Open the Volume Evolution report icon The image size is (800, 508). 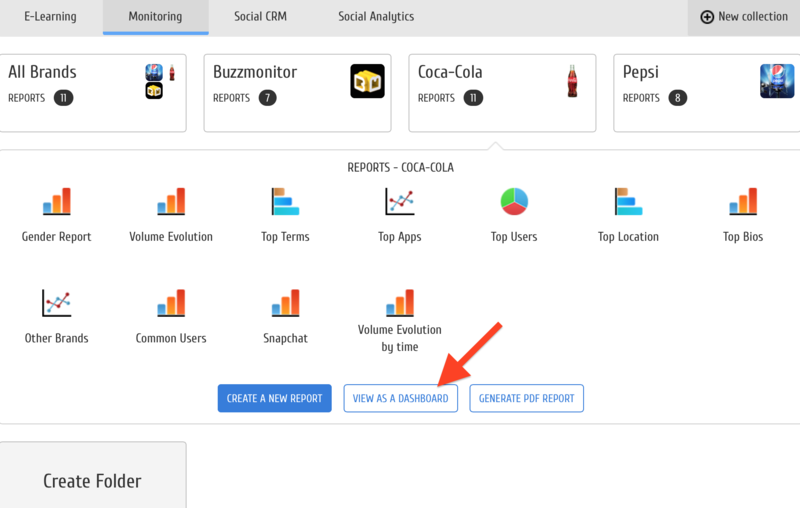171,202
